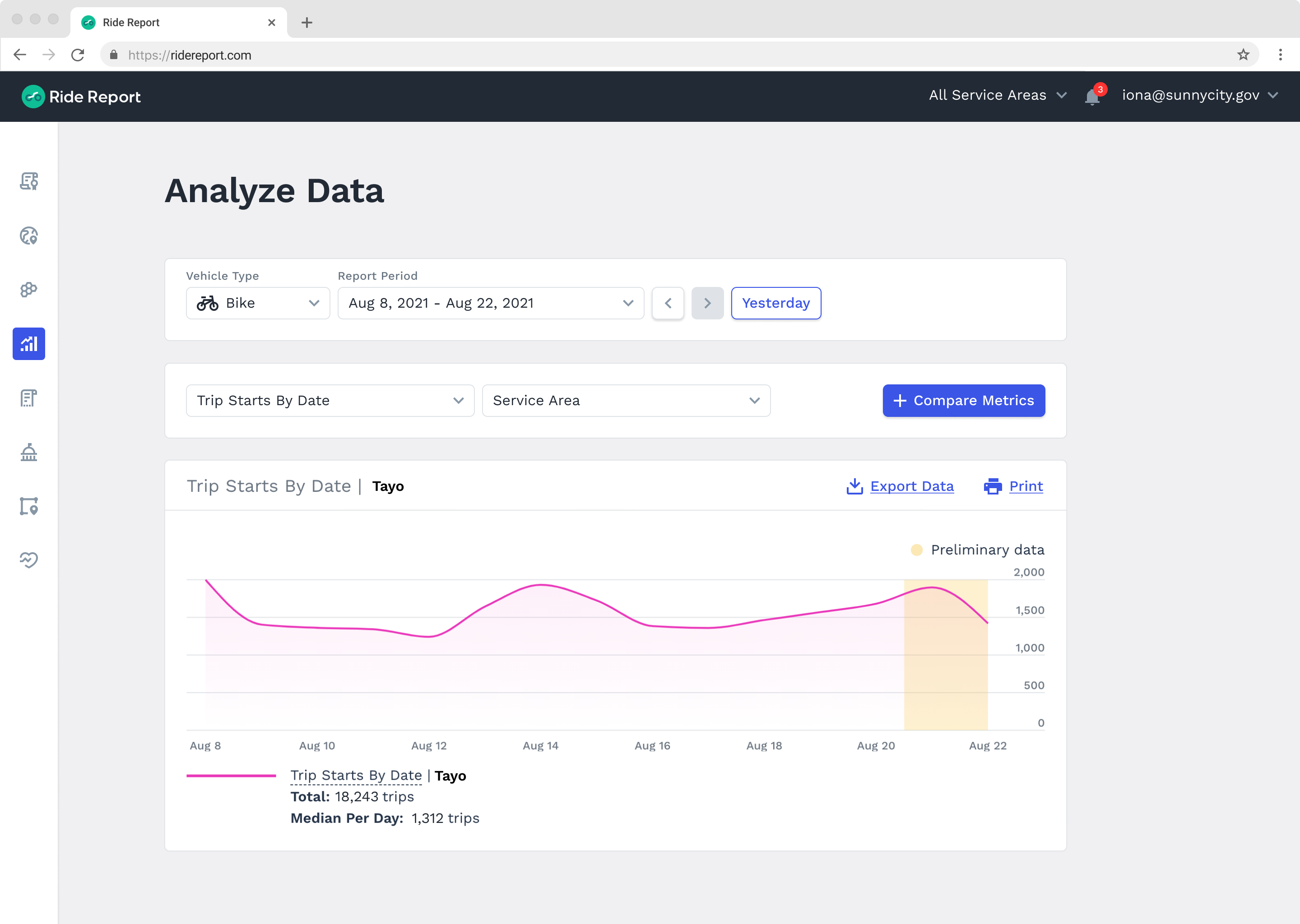Open the Service Area dropdown
This screenshot has height=924, width=1300.
click(626, 401)
